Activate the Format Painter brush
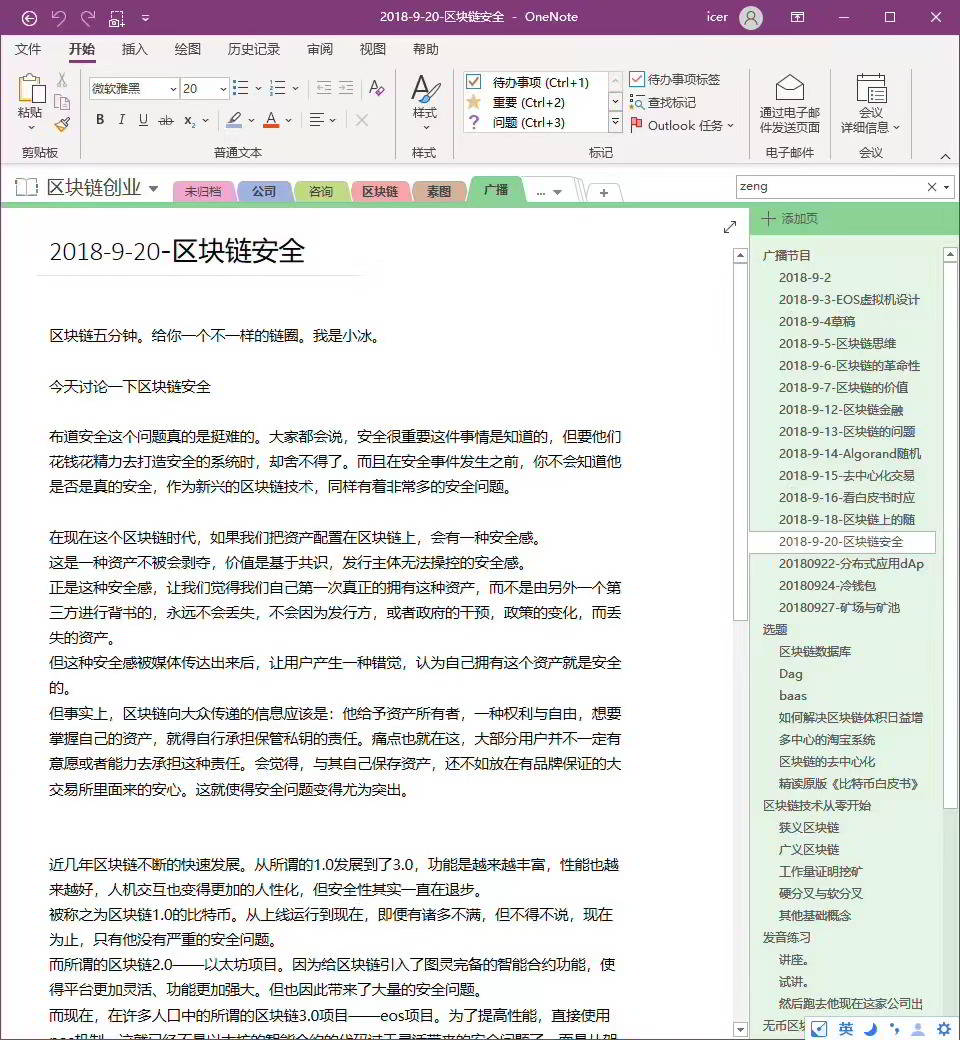This screenshot has height=1040, width=960. [x=62, y=124]
